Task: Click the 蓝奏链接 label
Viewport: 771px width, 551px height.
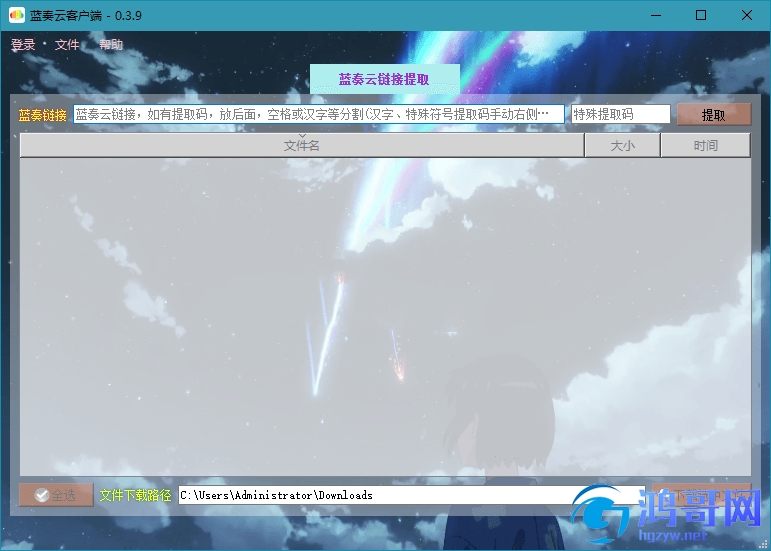Action: pyautogui.click(x=42, y=115)
